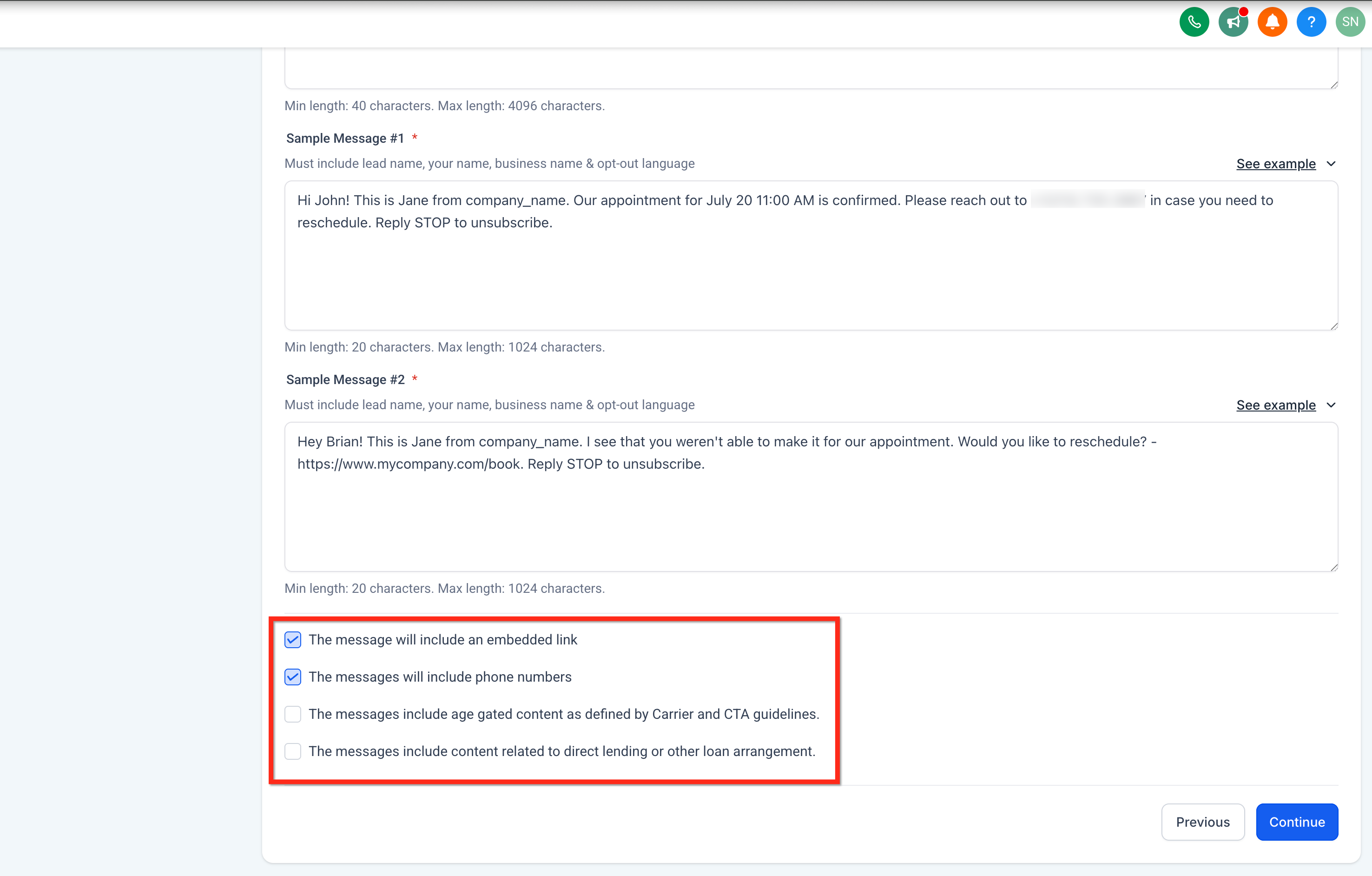Enable the age gated content checkbox
The image size is (1372, 876).
(x=293, y=714)
